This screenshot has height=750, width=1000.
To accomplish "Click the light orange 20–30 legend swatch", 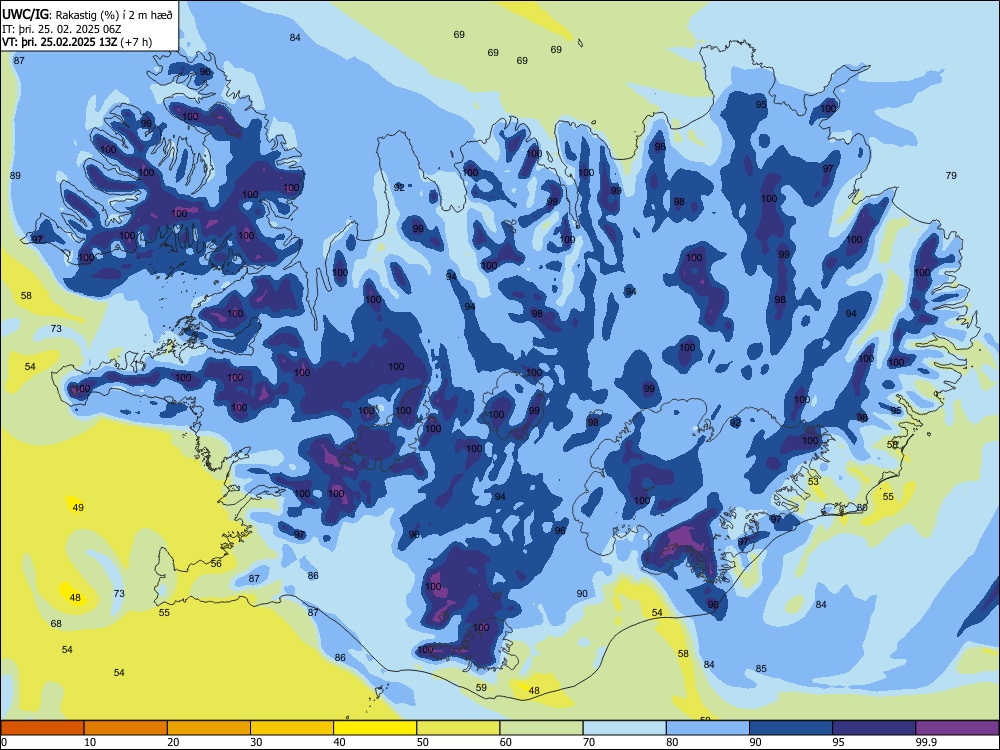I will 209,728.
